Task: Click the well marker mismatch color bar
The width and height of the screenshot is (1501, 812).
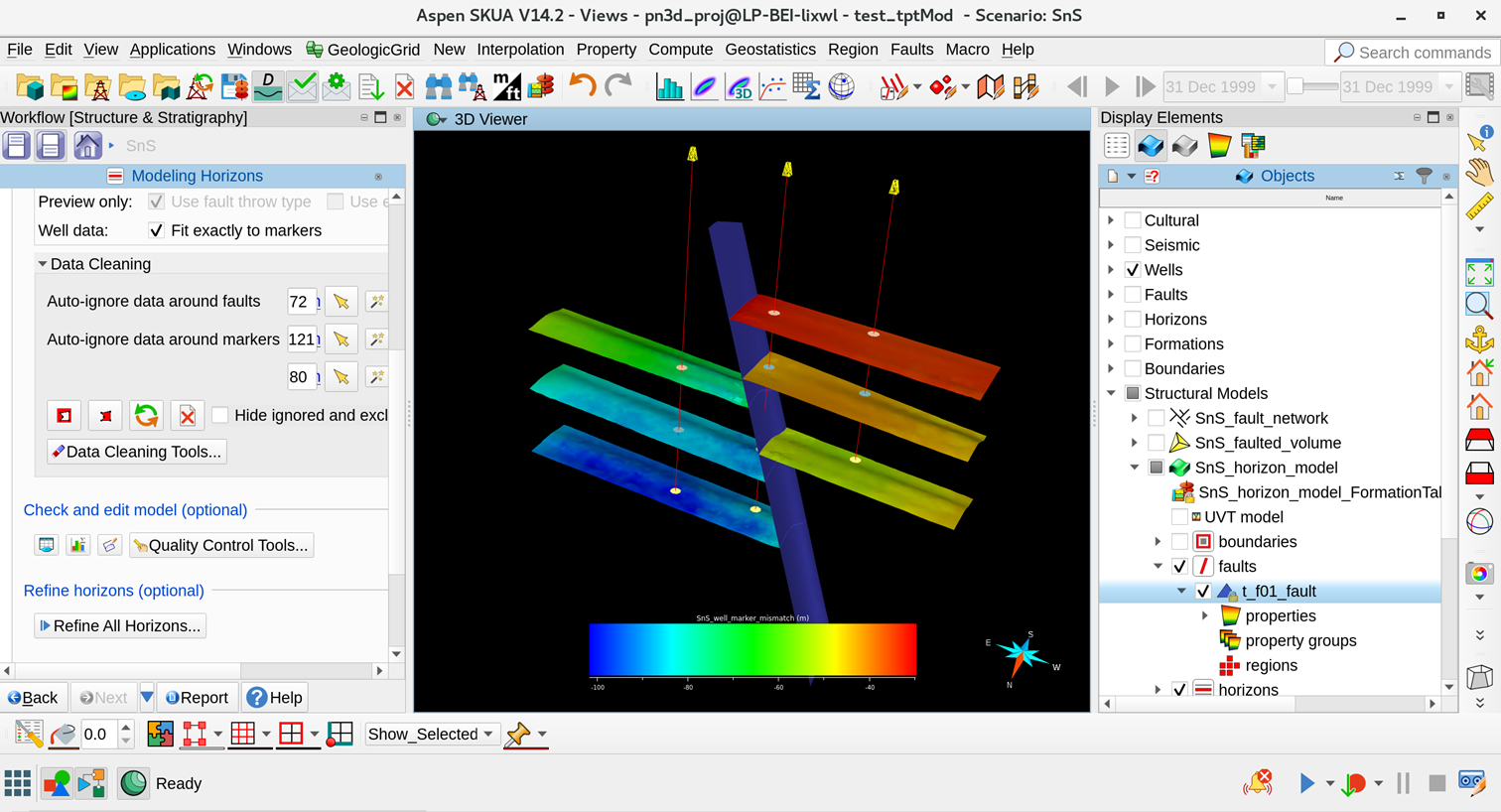Action: tap(752, 650)
